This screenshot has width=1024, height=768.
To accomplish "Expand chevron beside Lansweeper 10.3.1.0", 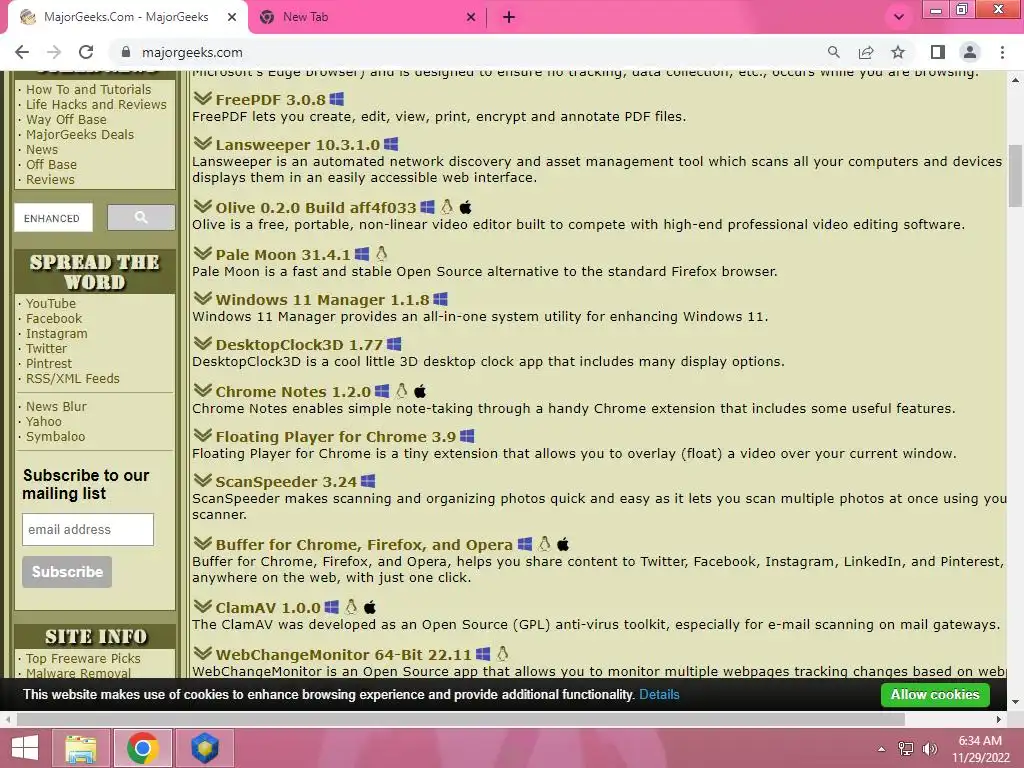I will [202, 144].
